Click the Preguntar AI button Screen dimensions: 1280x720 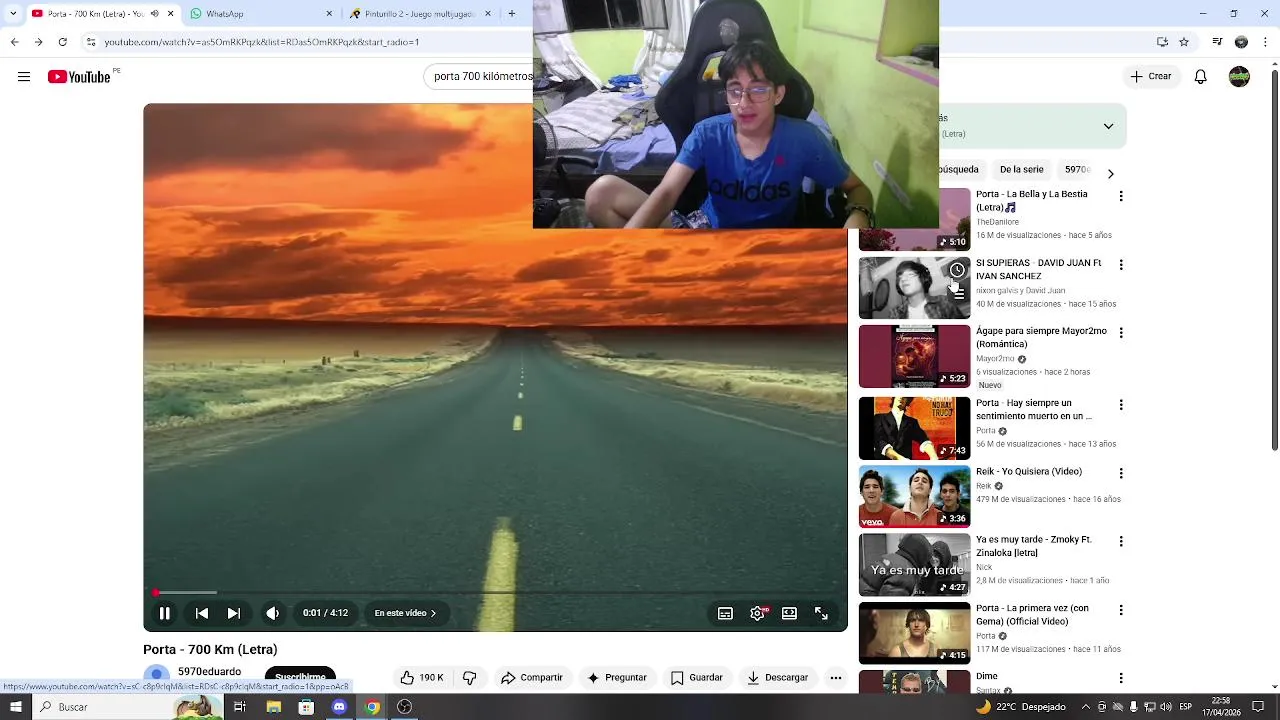coord(617,678)
